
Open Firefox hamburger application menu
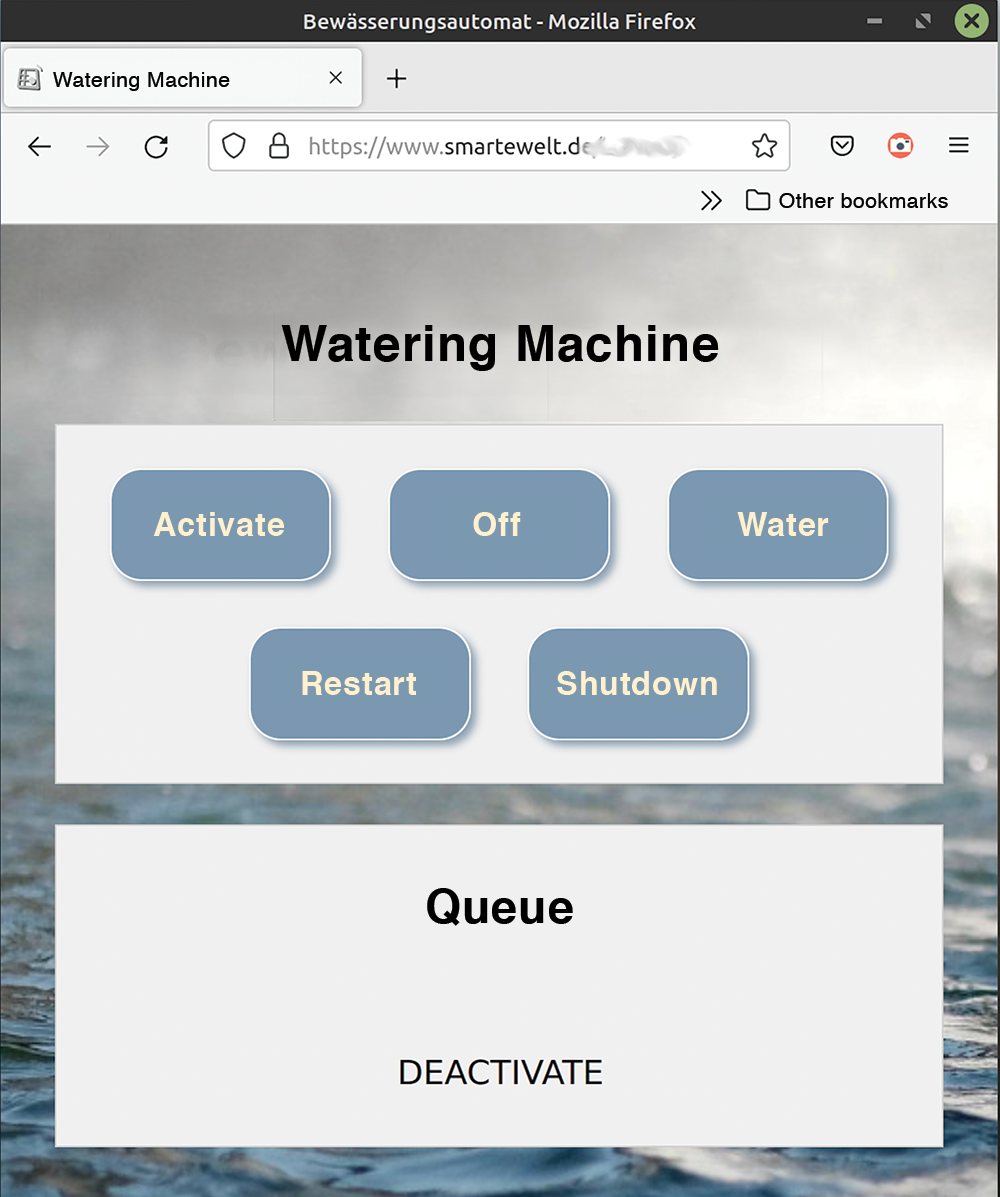pos(959,145)
